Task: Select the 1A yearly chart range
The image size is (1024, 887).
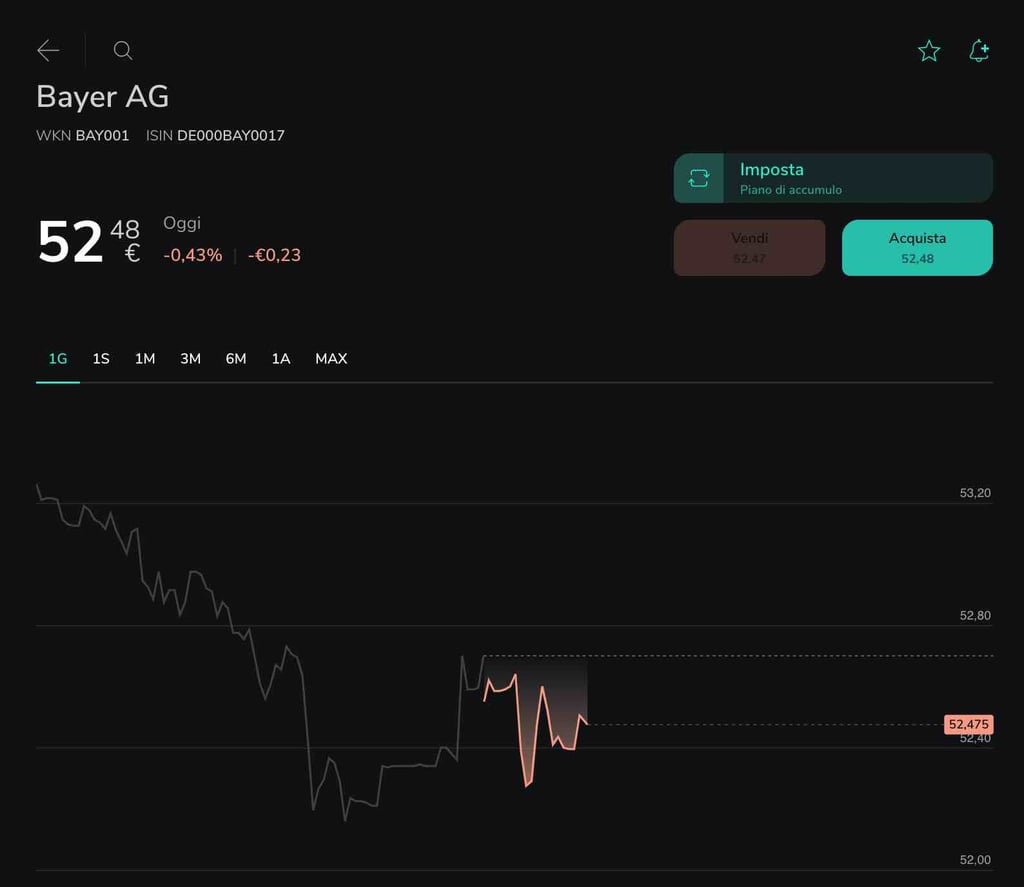Action: click(x=281, y=358)
